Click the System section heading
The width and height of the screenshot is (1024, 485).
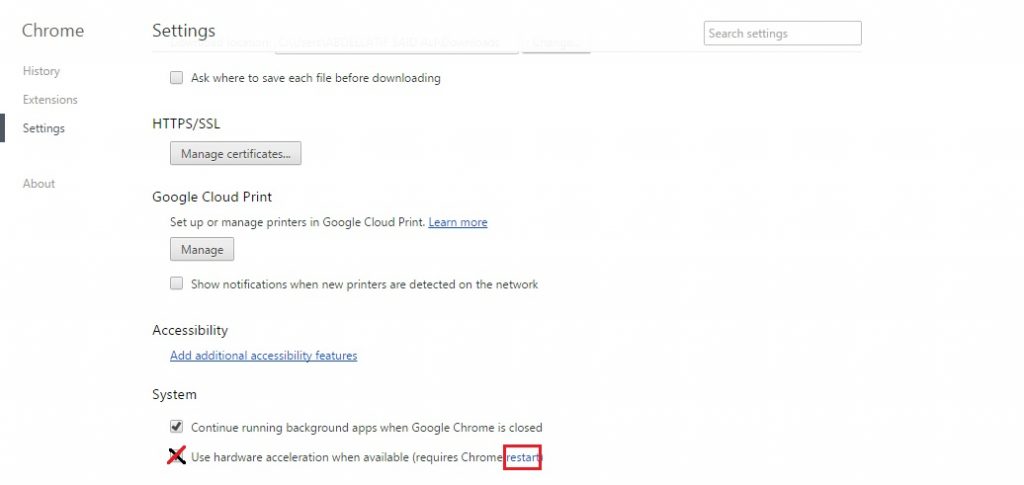coord(174,394)
